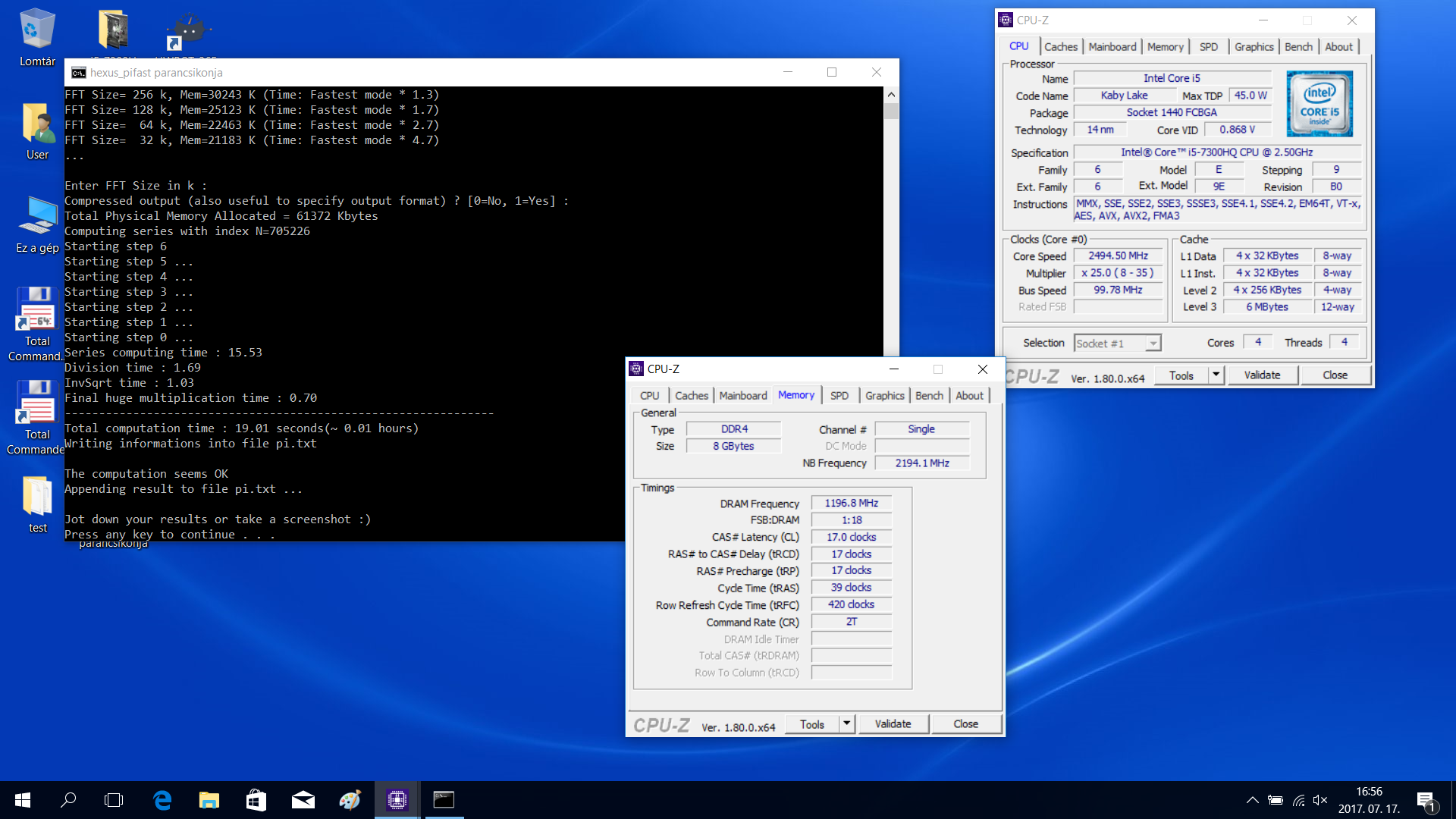Select the CPU tab in the upper CPU-Z window
The width and height of the screenshot is (1456, 819).
point(1019,46)
